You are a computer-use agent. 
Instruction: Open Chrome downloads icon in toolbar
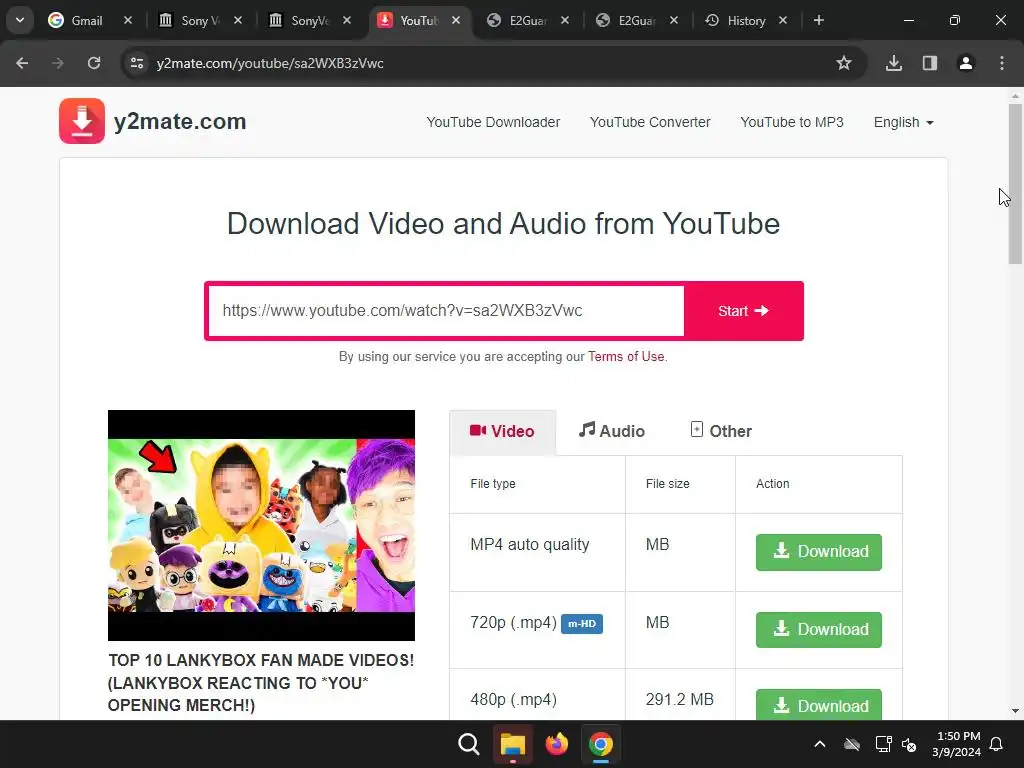click(x=894, y=63)
